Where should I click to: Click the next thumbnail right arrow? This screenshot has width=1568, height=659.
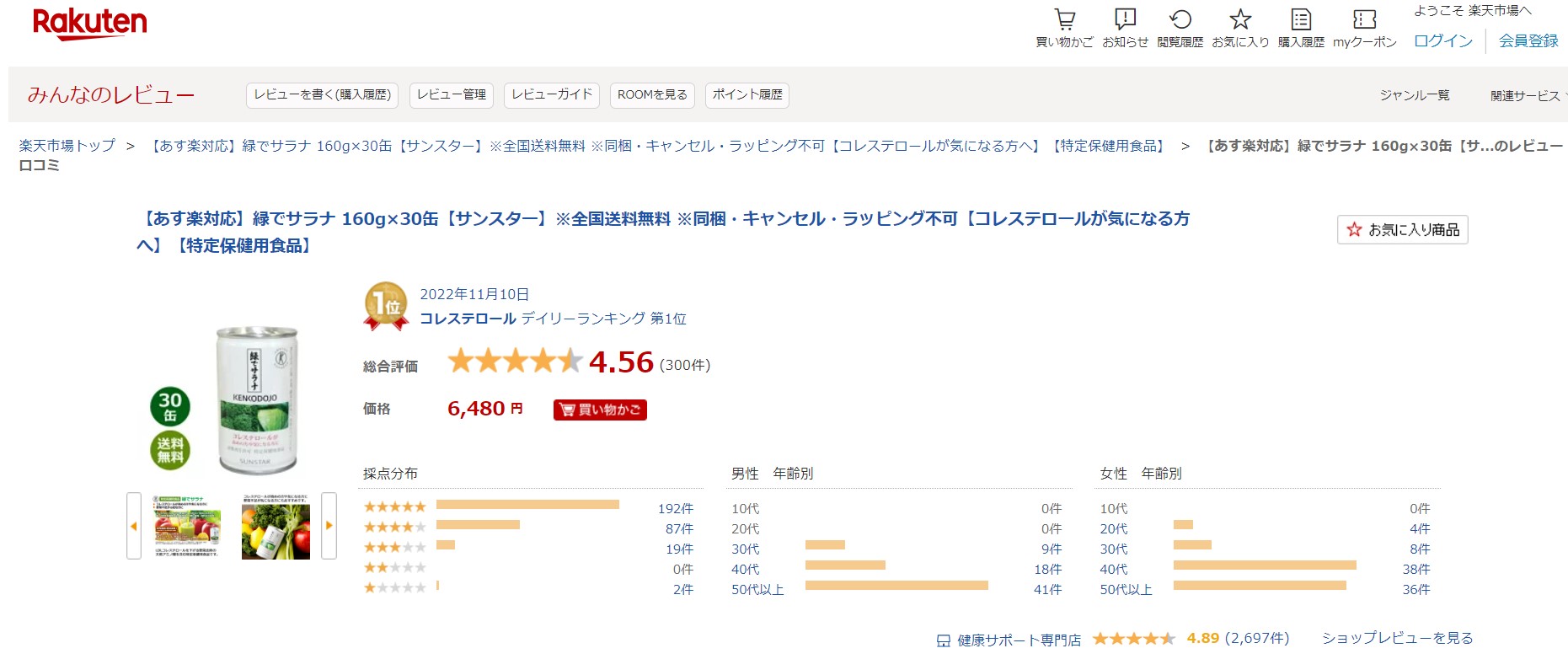(x=329, y=526)
